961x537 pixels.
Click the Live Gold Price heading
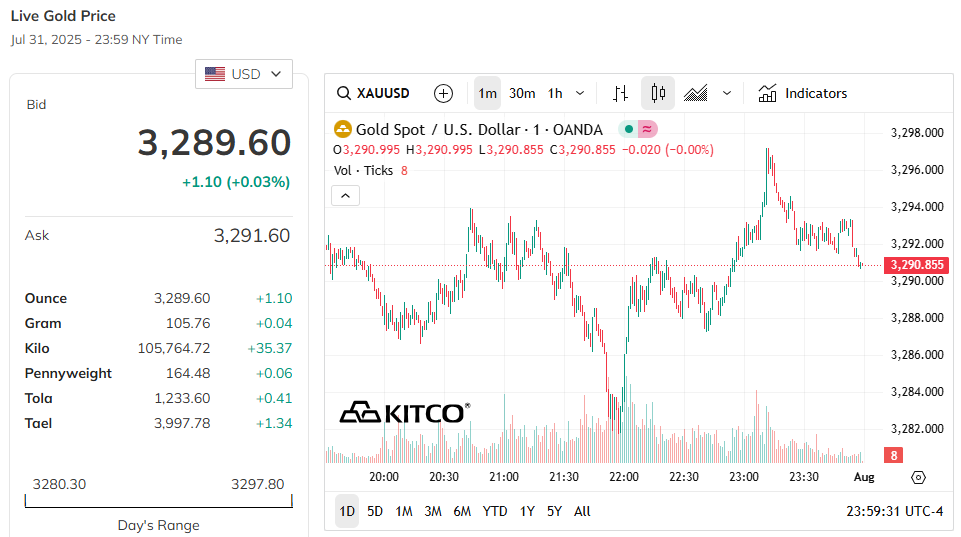63,16
